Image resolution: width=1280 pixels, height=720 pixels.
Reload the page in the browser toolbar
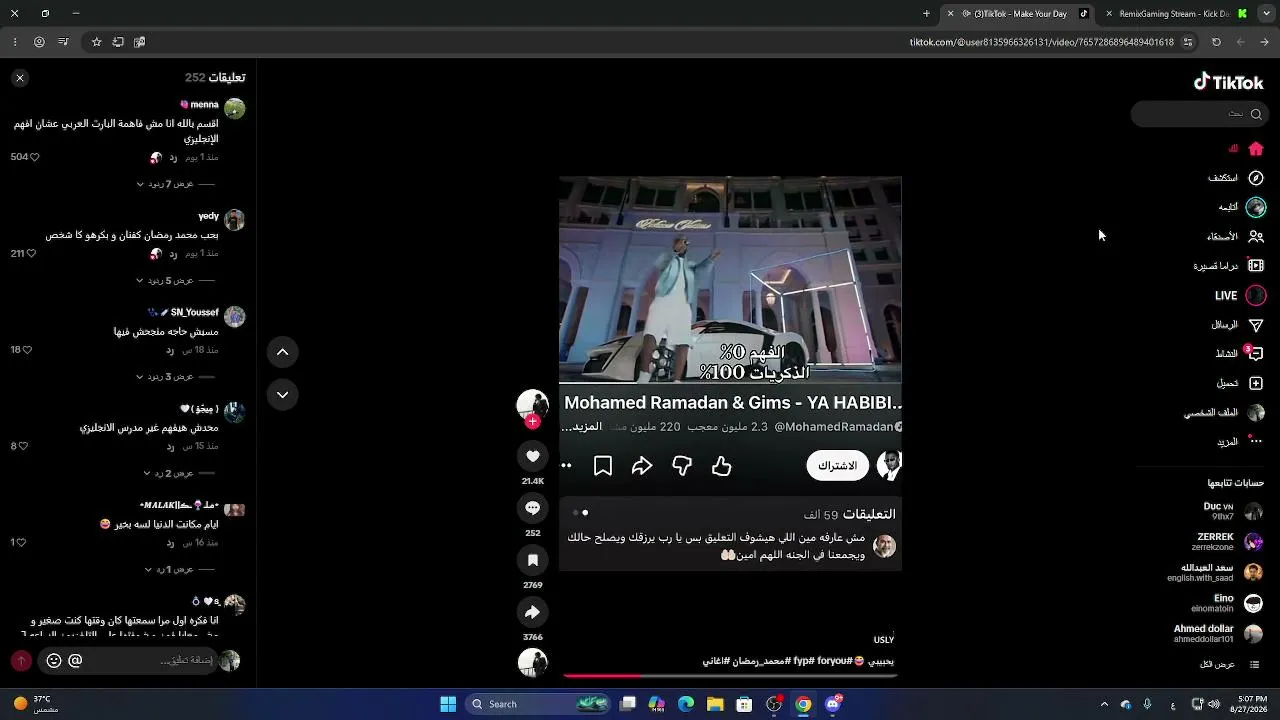tap(1216, 42)
